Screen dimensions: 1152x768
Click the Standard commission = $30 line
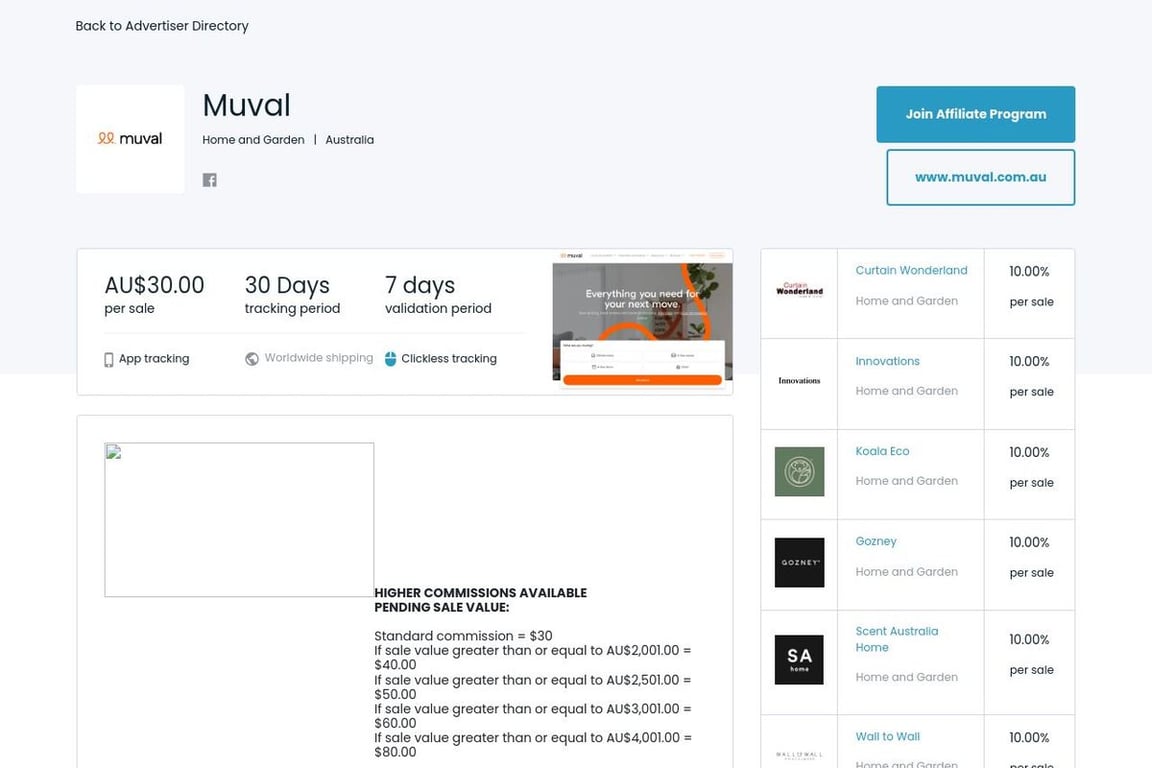click(464, 636)
